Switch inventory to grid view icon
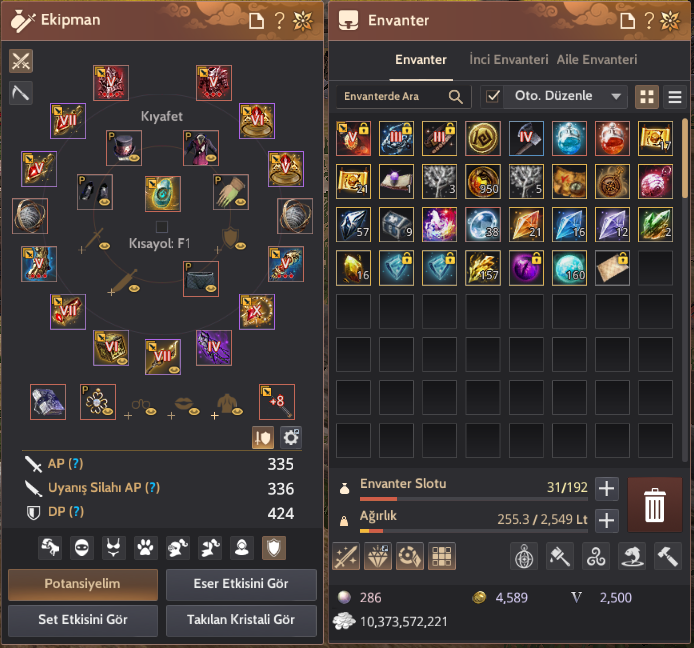This screenshot has height=648, width=694. pyautogui.click(x=647, y=96)
